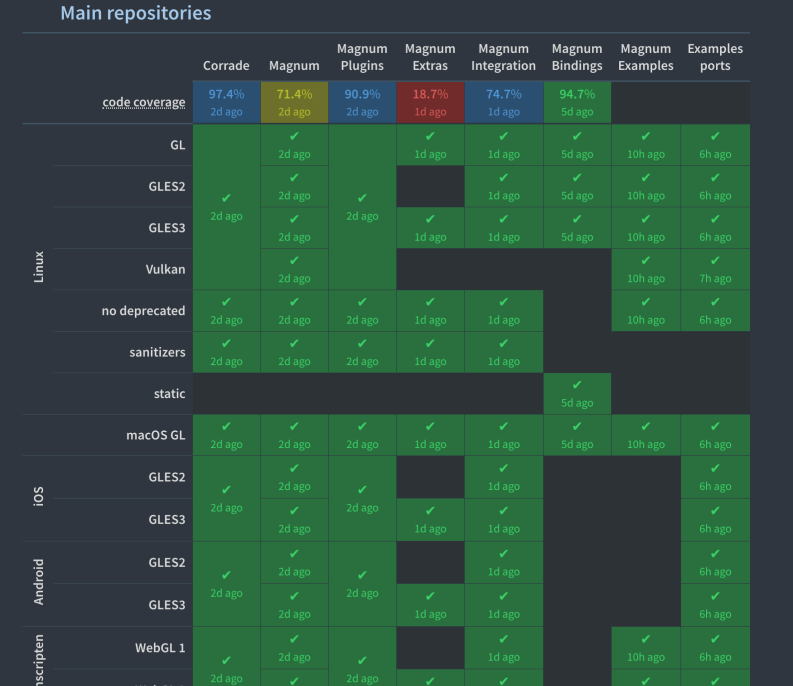Image resolution: width=793 pixels, height=686 pixels.
Task: Open Magnum Bindings Linux GL build status
Action: [577, 145]
